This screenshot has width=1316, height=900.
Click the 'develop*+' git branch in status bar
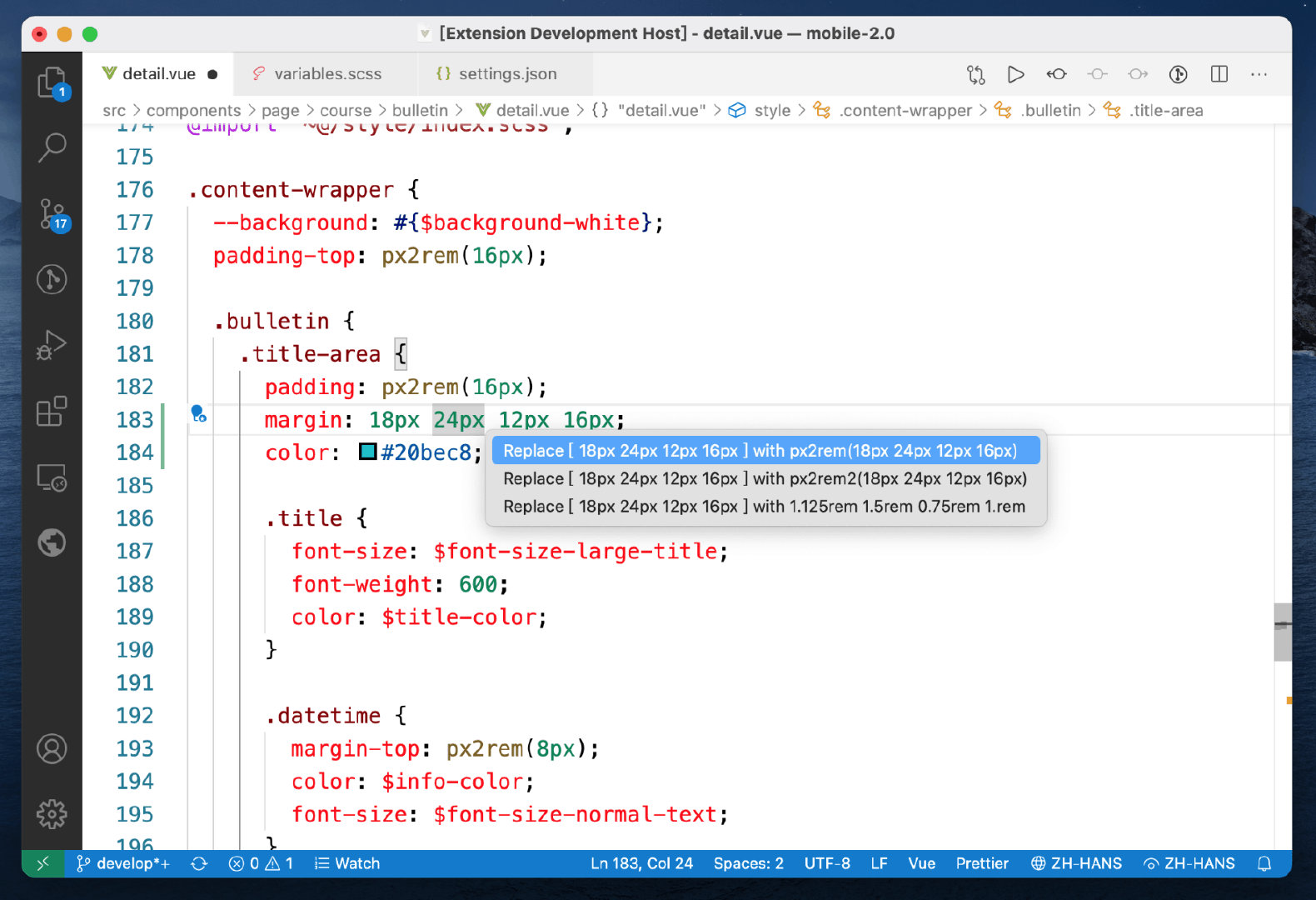pos(123,863)
